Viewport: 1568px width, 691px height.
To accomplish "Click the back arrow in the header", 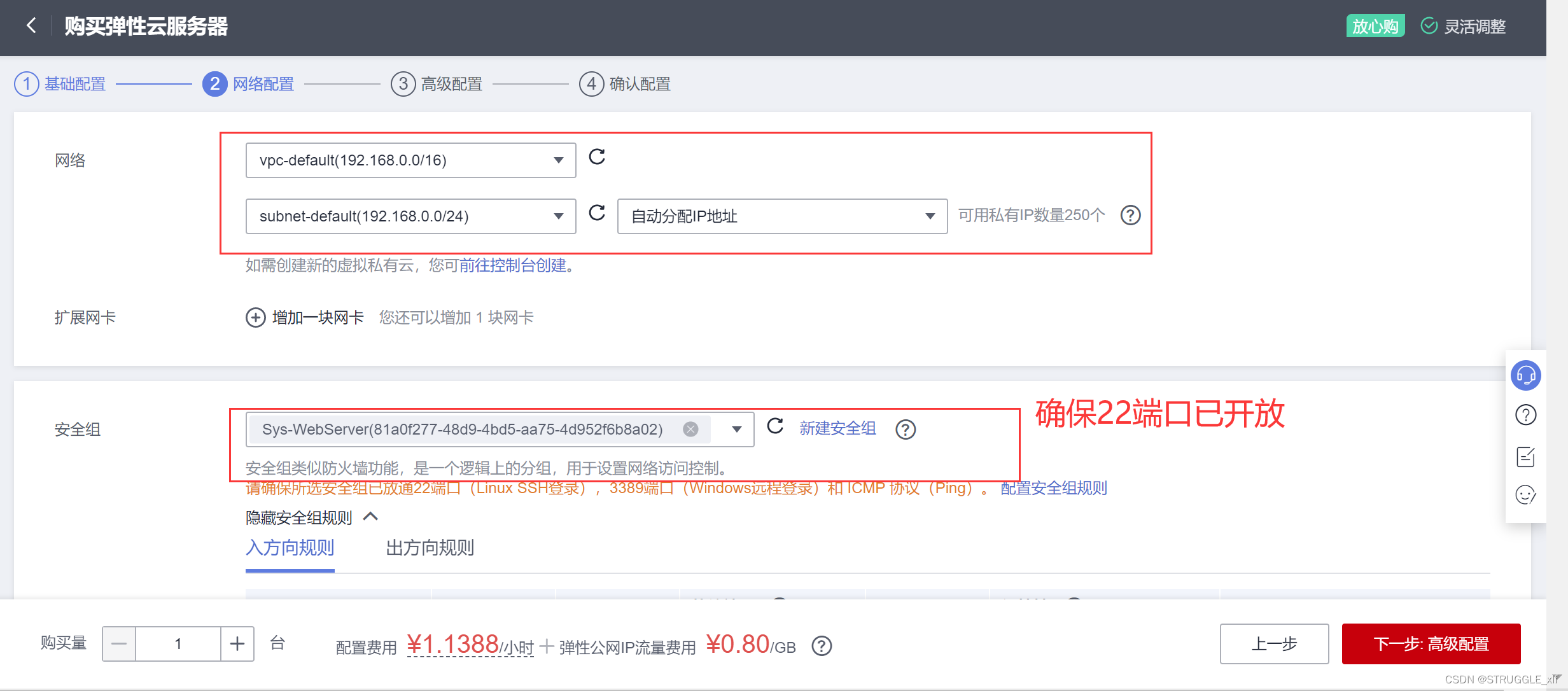I will coord(31,25).
